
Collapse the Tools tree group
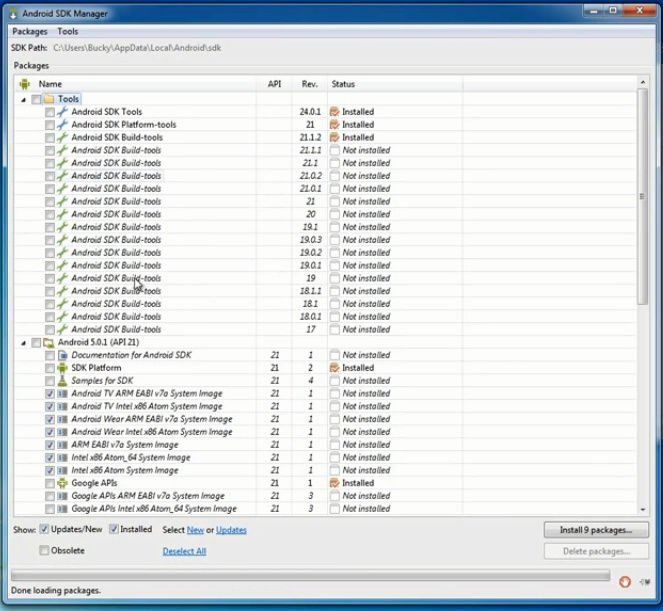(24, 100)
